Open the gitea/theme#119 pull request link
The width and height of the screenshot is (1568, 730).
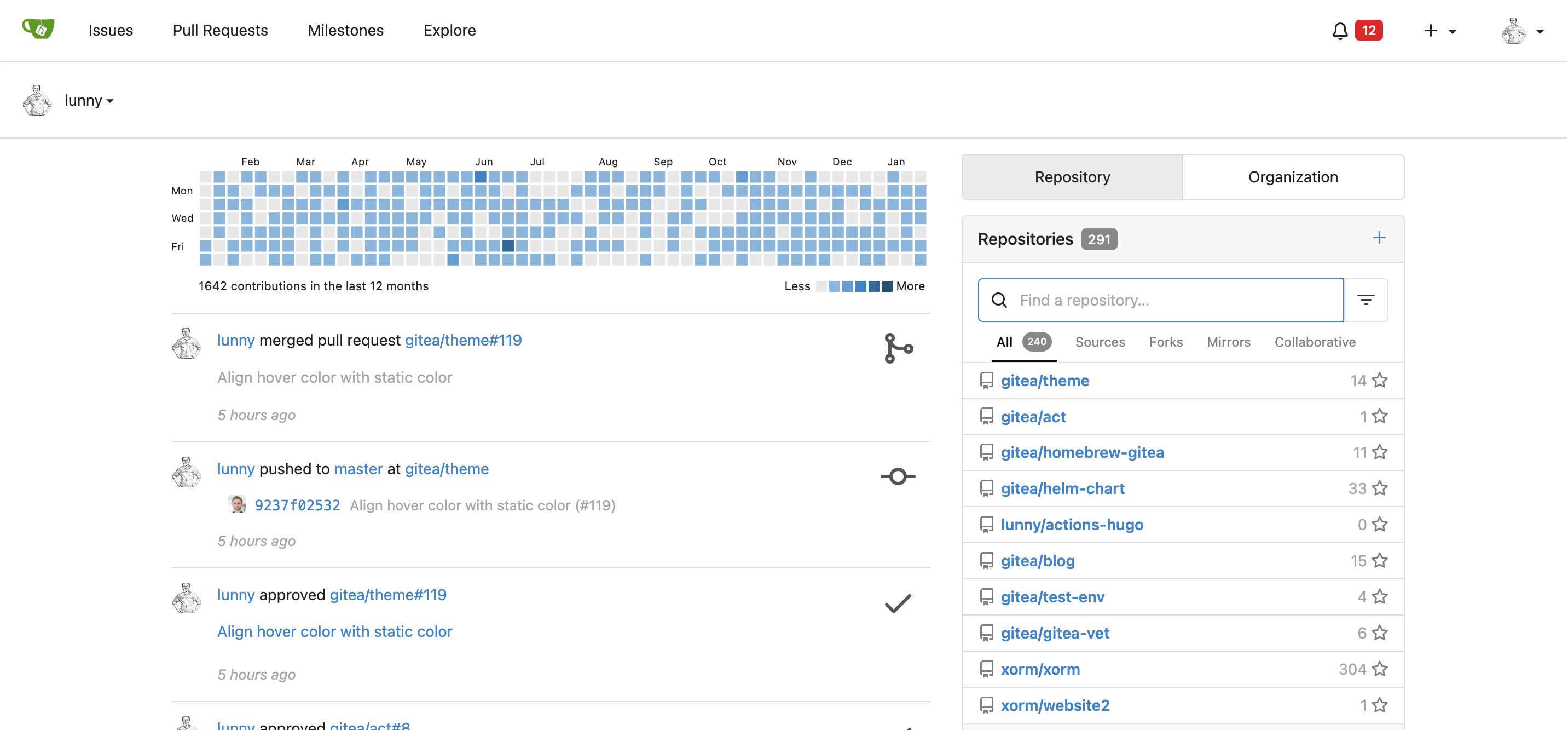point(462,340)
